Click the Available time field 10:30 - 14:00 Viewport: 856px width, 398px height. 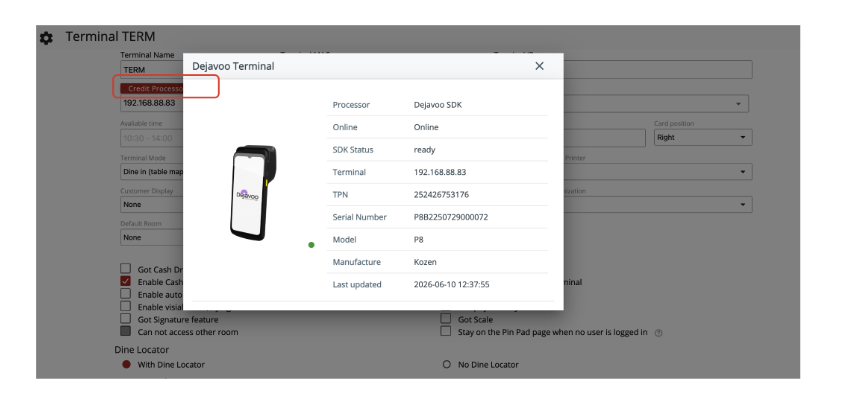pos(152,138)
